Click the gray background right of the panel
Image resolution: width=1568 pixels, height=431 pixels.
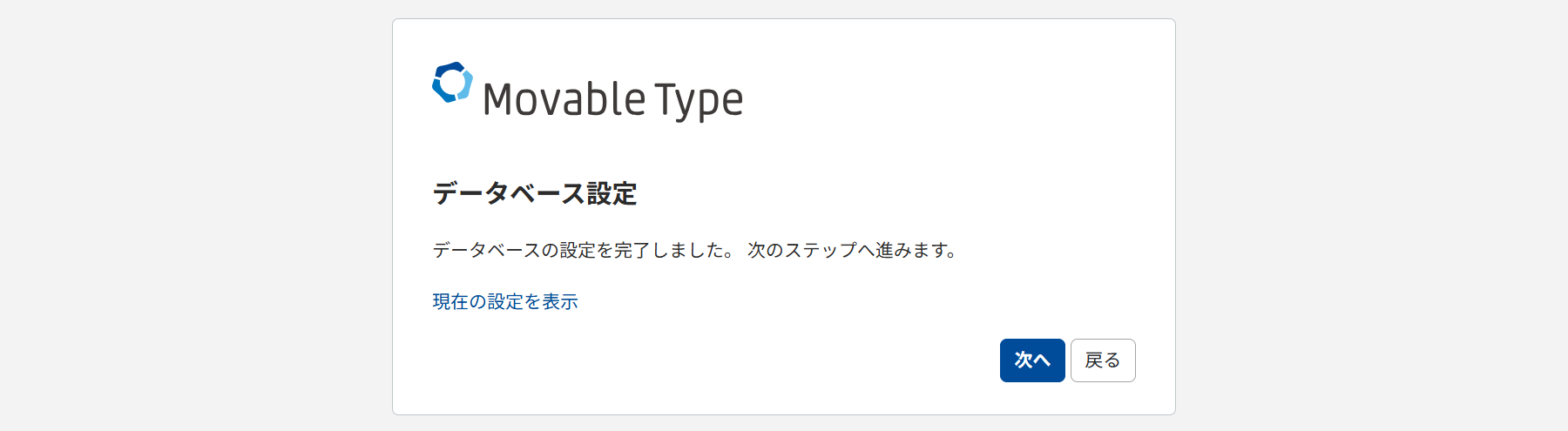(1376, 218)
